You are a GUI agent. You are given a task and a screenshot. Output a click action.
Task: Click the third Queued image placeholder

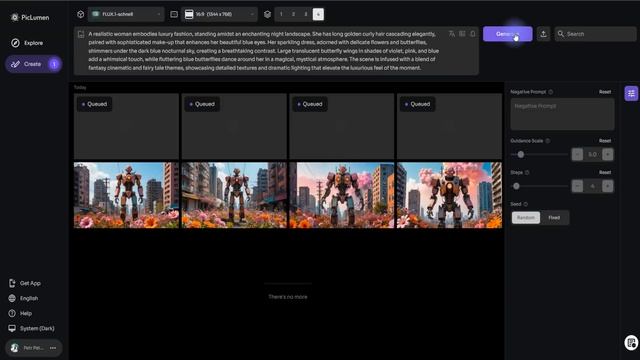pos(342,126)
